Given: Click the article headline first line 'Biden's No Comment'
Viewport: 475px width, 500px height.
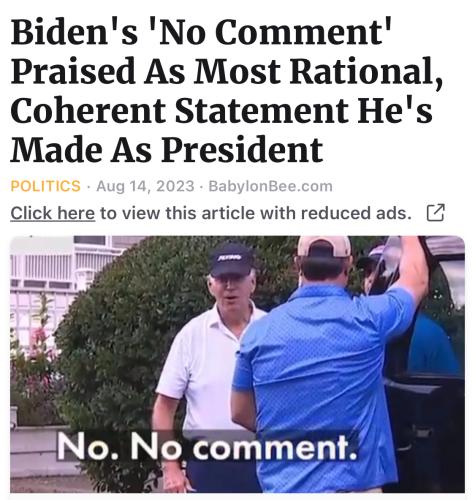Looking at the screenshot, I should 201,32.
